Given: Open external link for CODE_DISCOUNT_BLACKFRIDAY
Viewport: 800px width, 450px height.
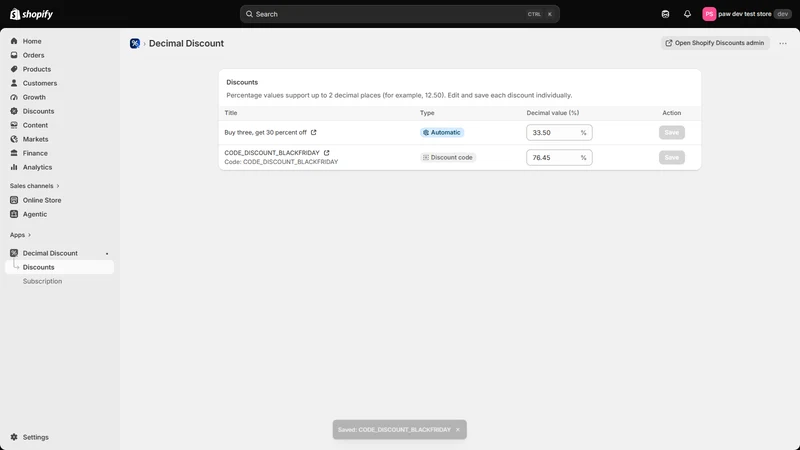Looking at the screenshot, I should [x=327, y=153].
